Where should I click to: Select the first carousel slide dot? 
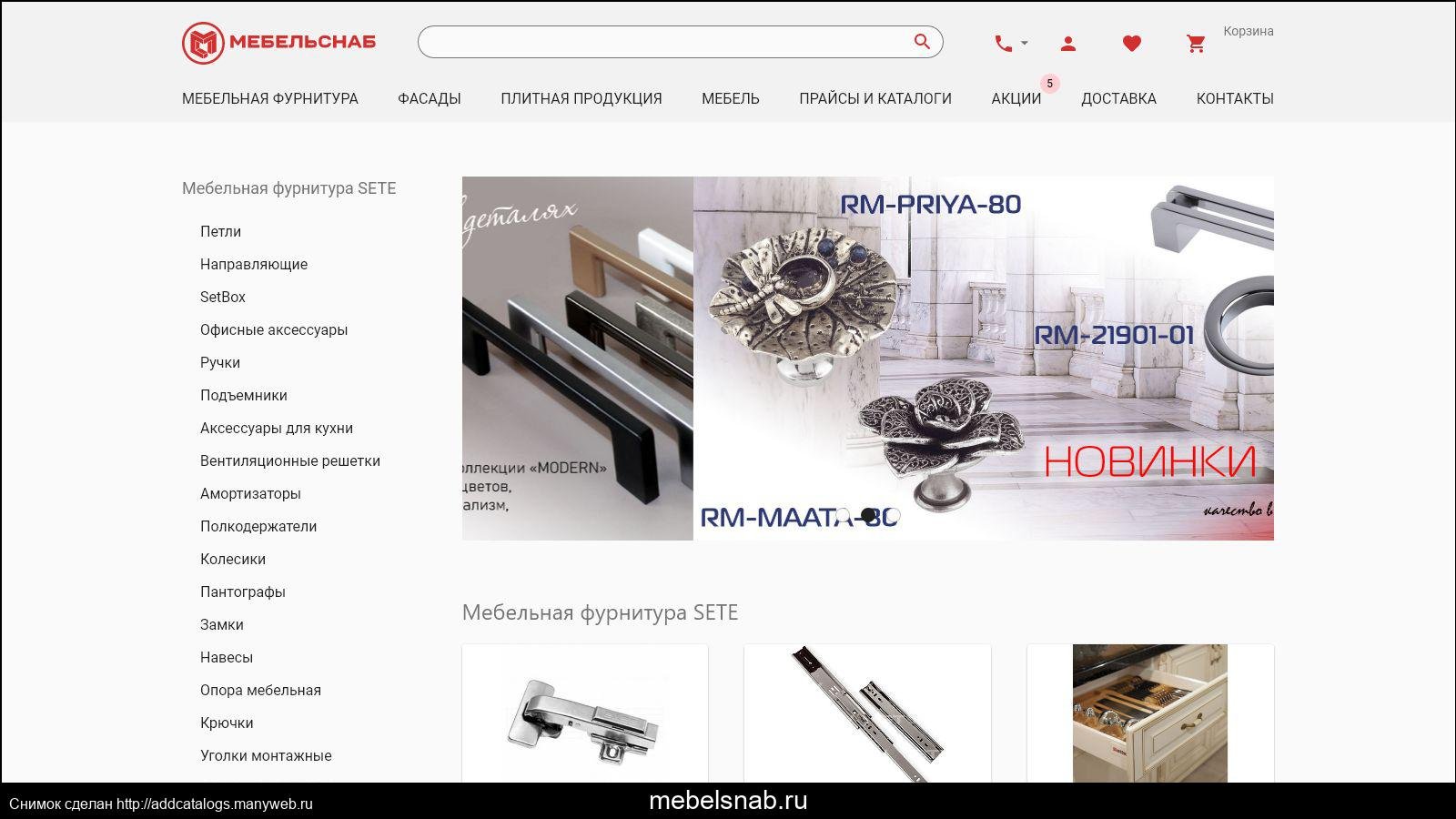[x=844, y=516]
